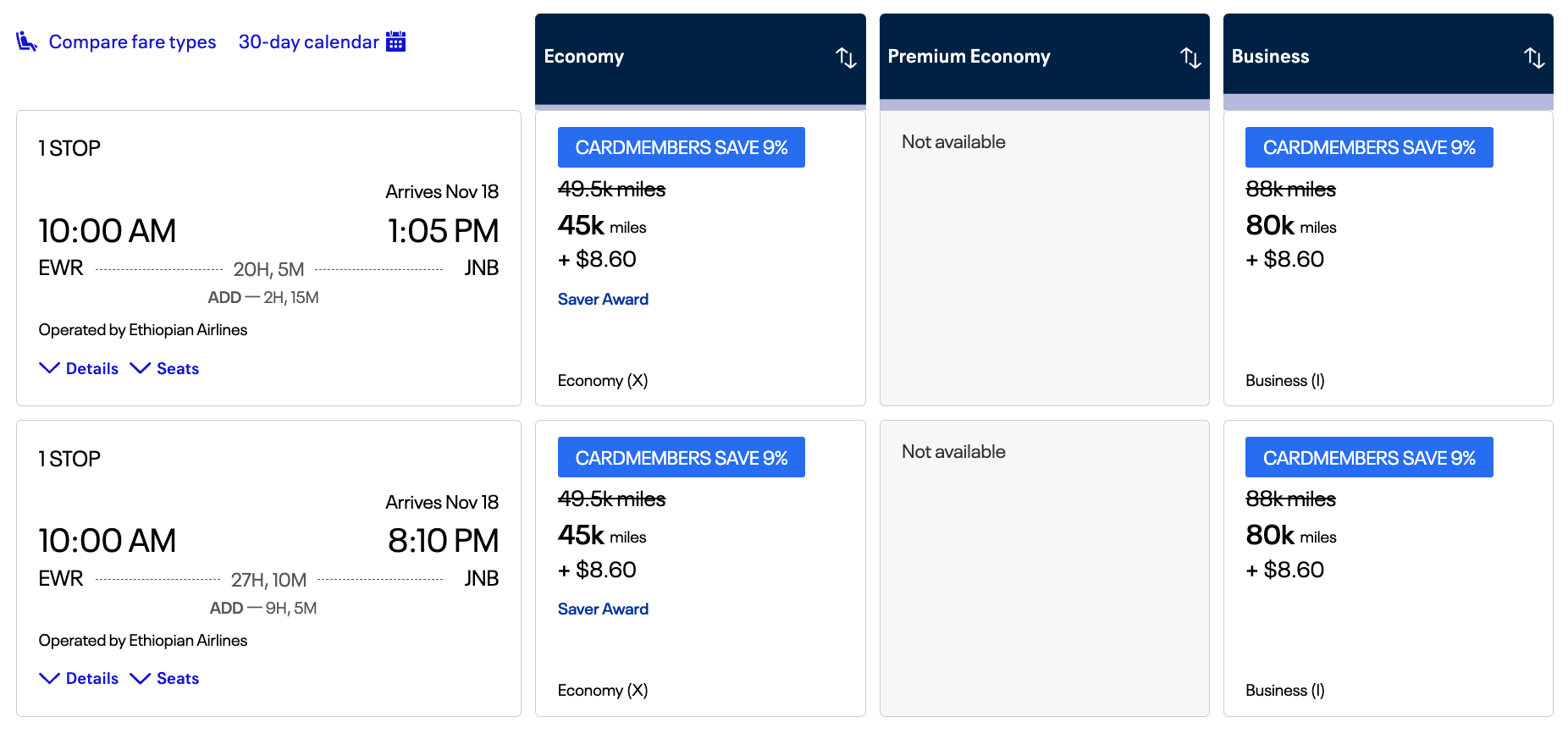Click Saver Award link for the 20H, 5M flight
This screenshot has height=733, width=1568.
pos(603,299)
